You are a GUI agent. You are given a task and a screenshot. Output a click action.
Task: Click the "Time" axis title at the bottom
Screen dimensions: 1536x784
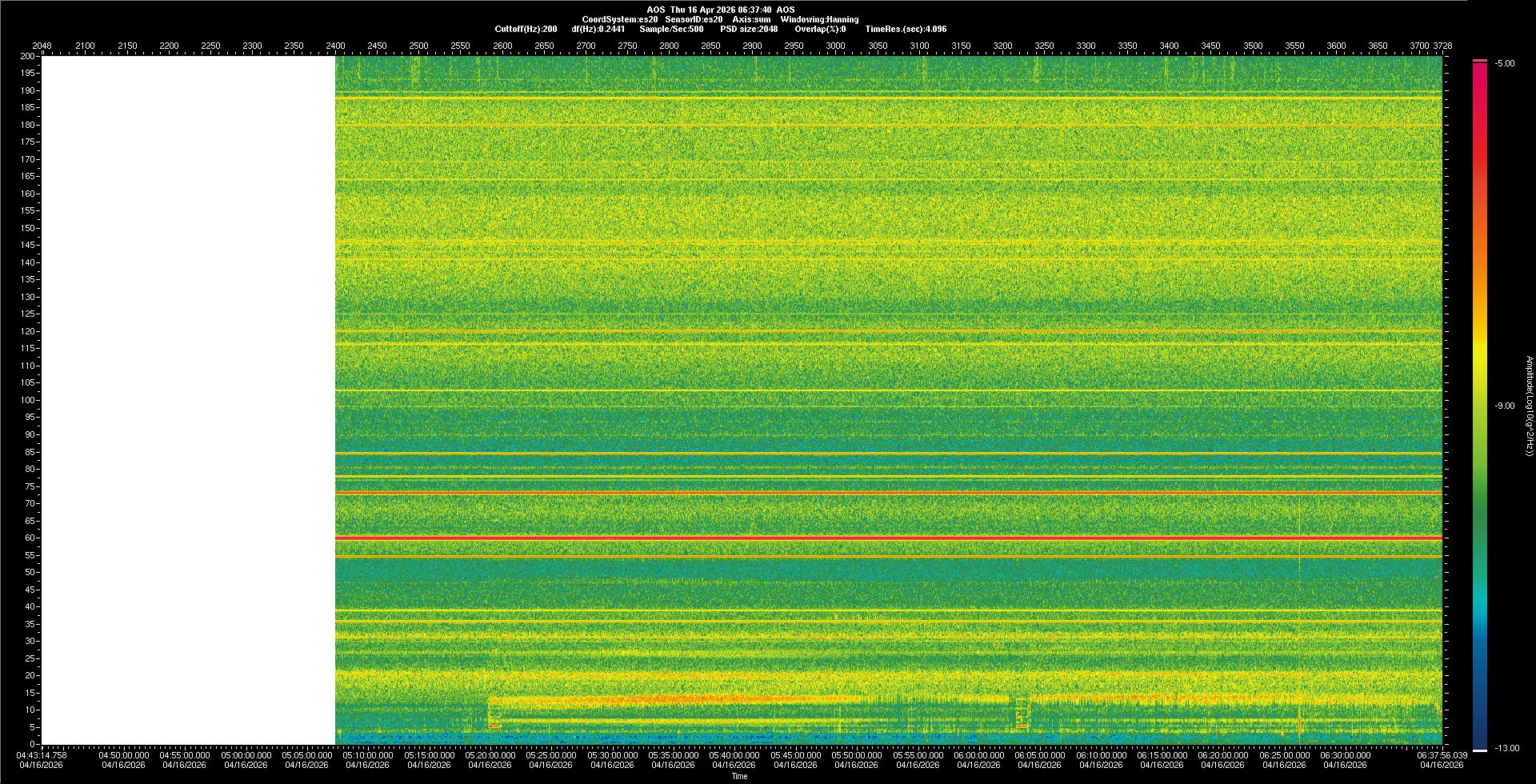(739, 776)
